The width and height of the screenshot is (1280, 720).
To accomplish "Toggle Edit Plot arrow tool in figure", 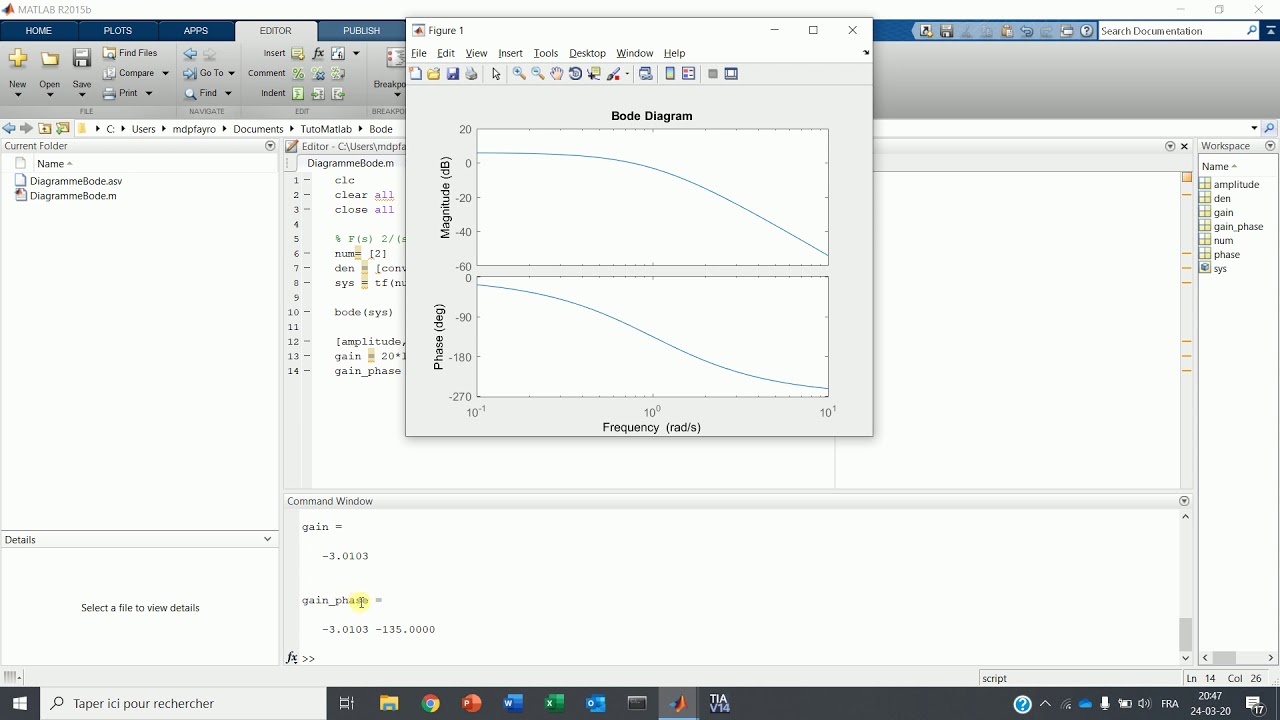I will click(496, 74).
